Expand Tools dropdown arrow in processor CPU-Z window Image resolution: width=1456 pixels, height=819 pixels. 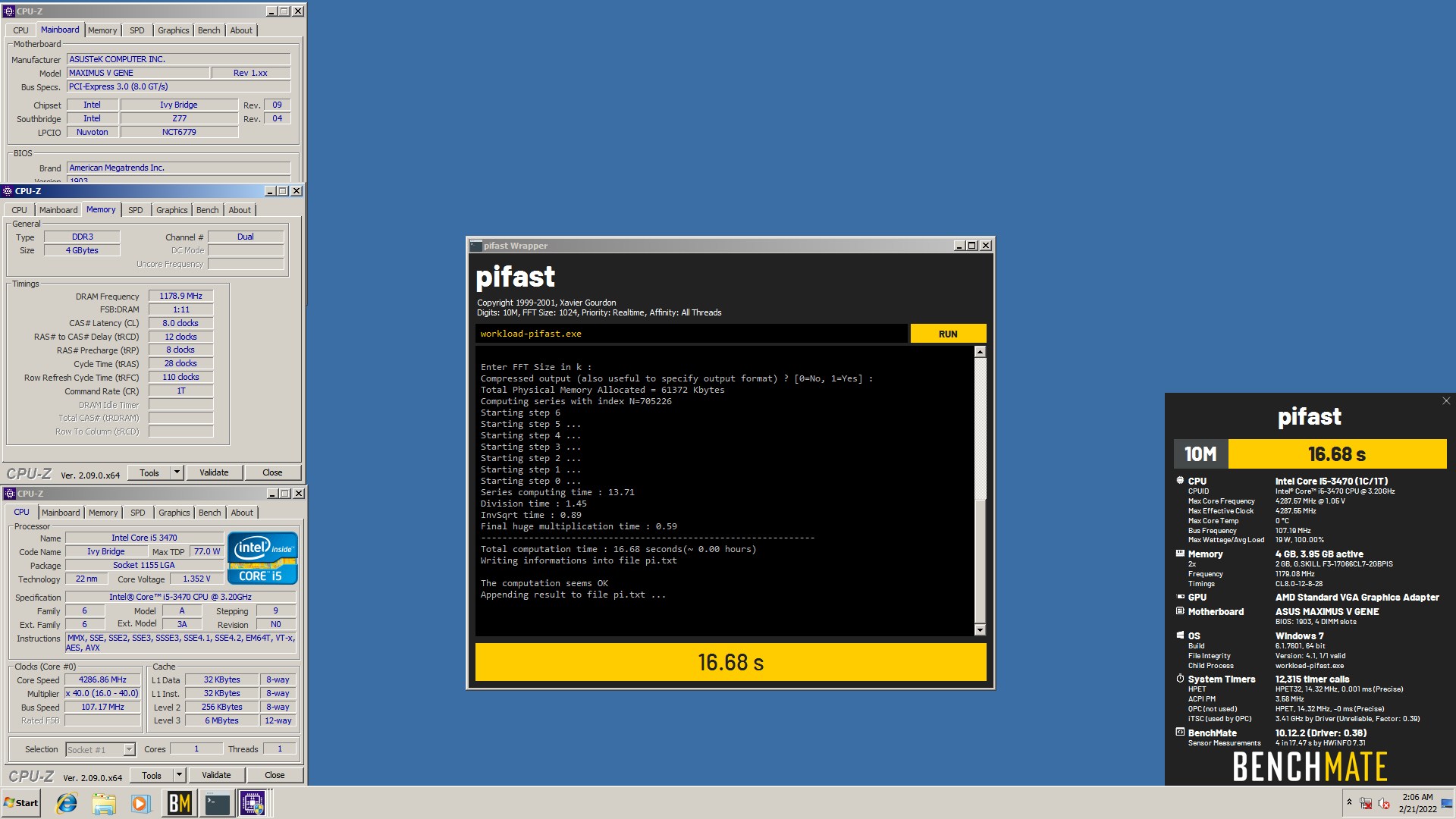click(x=179, y=775)
